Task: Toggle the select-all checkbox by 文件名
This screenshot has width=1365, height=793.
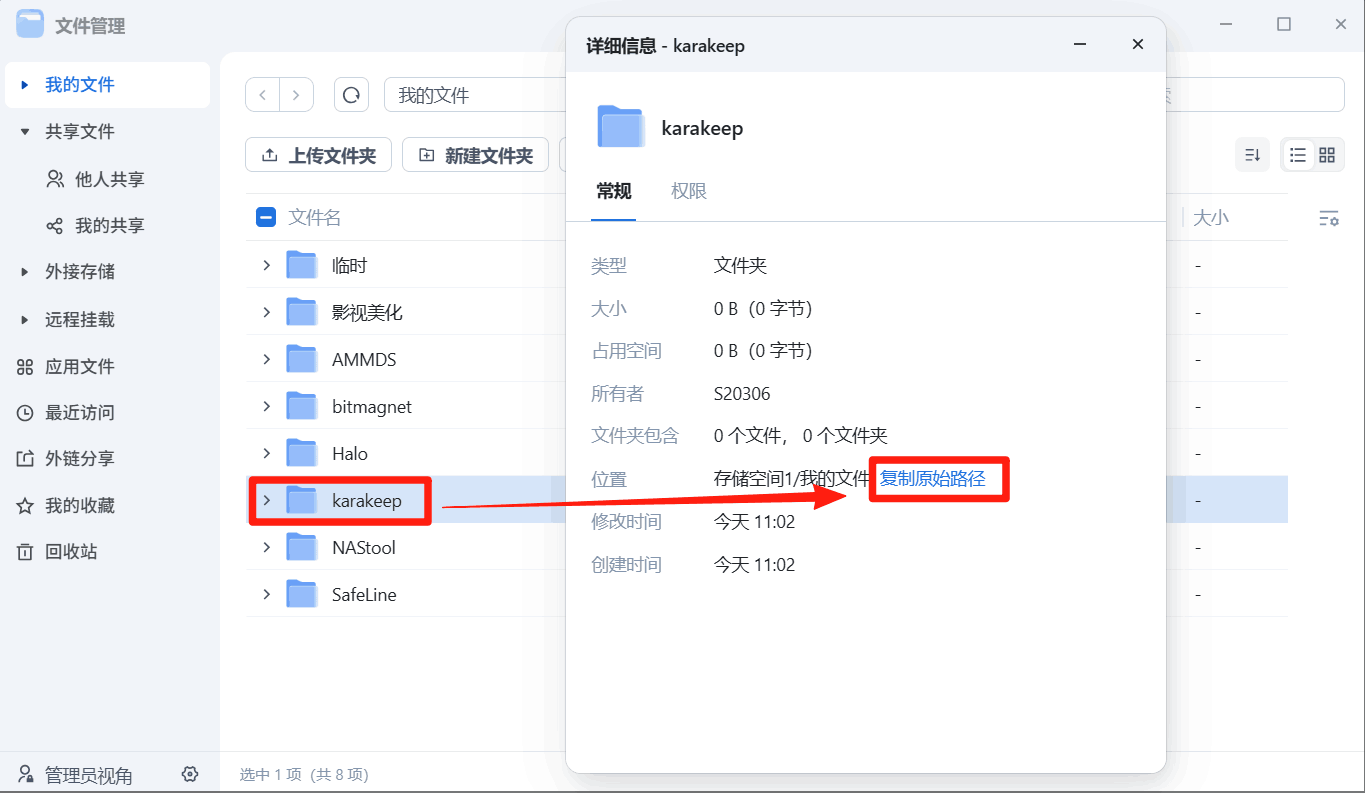Action: [266, 217]
